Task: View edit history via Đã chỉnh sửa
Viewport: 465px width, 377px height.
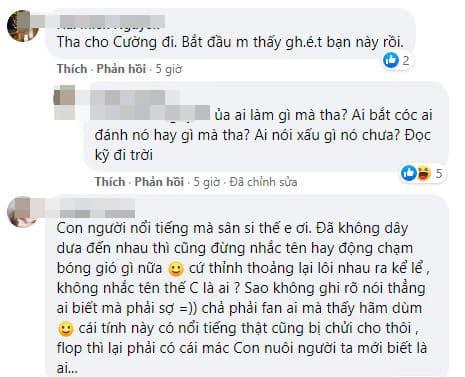Action: pos(263,182)
